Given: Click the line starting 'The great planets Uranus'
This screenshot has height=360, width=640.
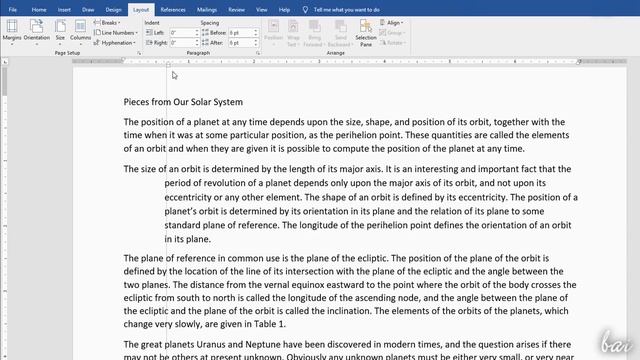Looking at the screenshot, I should pyautogui.click(x=347, y=344).
